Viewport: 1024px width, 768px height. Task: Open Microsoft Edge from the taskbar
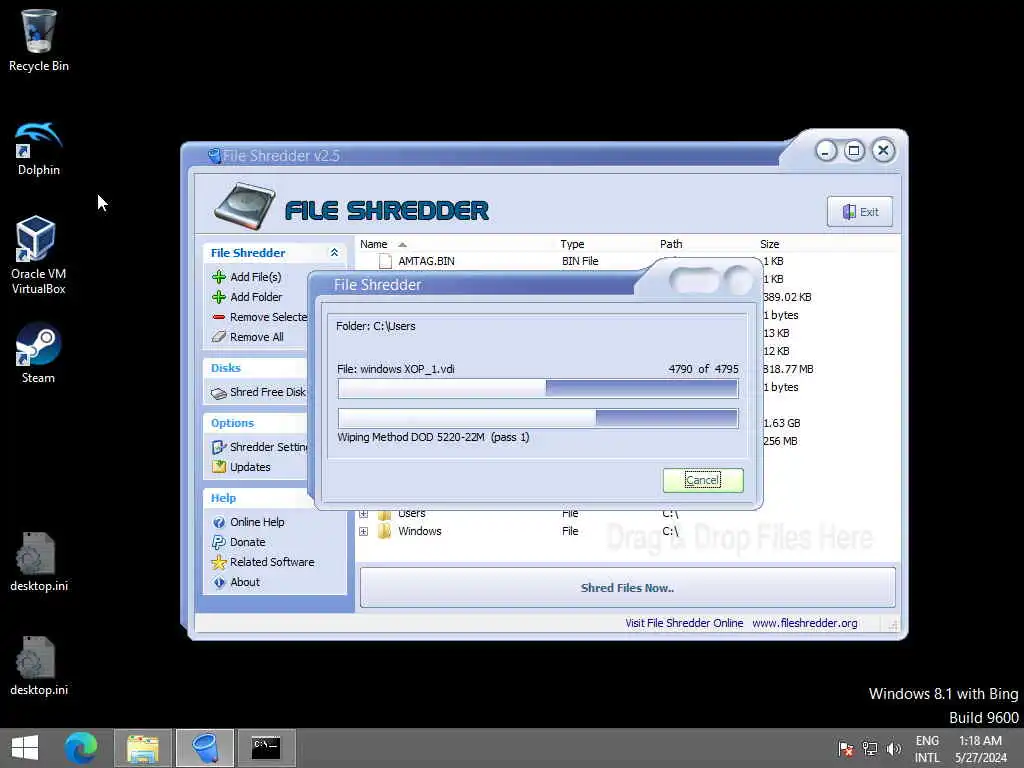click(x=81, y=748)
